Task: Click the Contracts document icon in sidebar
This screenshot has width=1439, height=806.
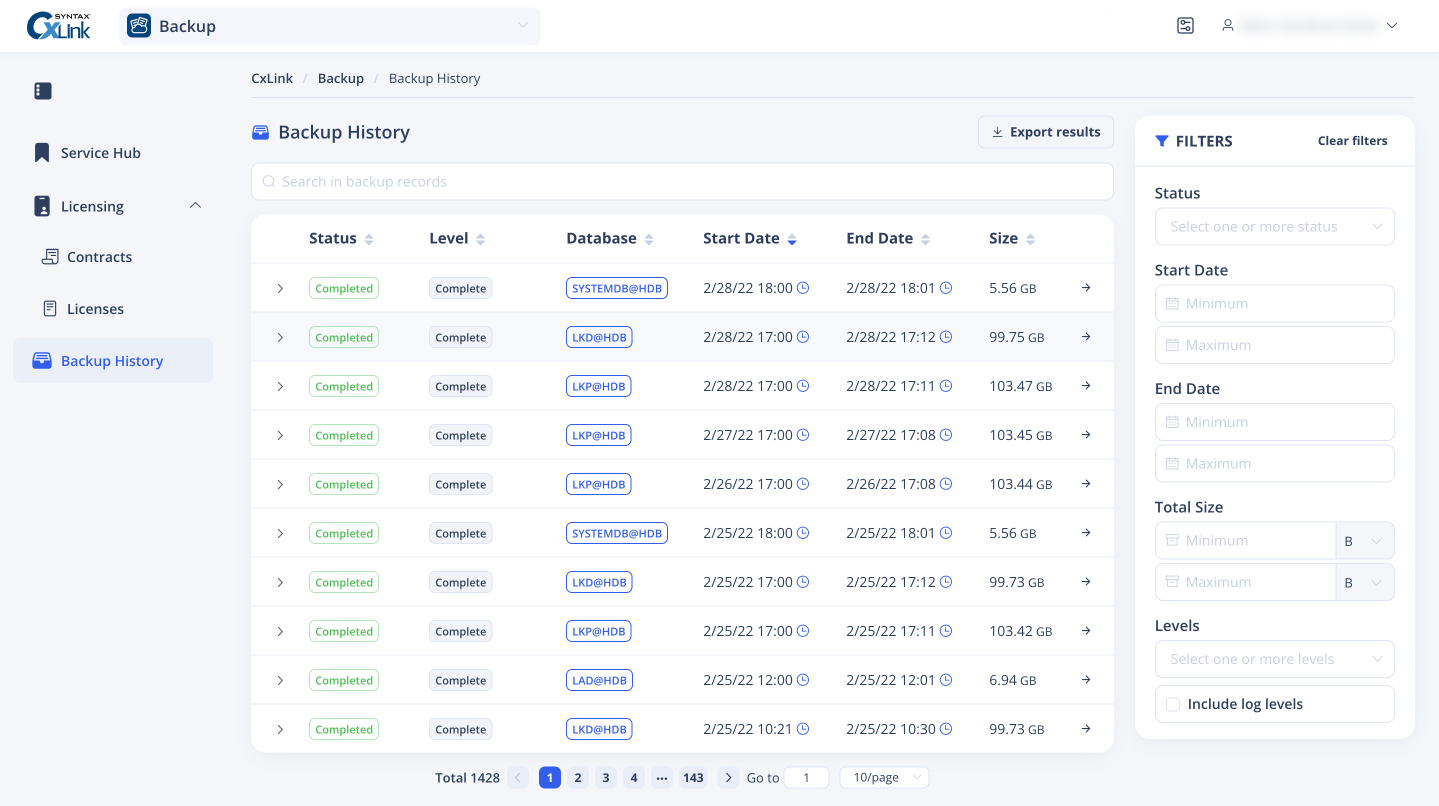Action: [x=50, y=256]
